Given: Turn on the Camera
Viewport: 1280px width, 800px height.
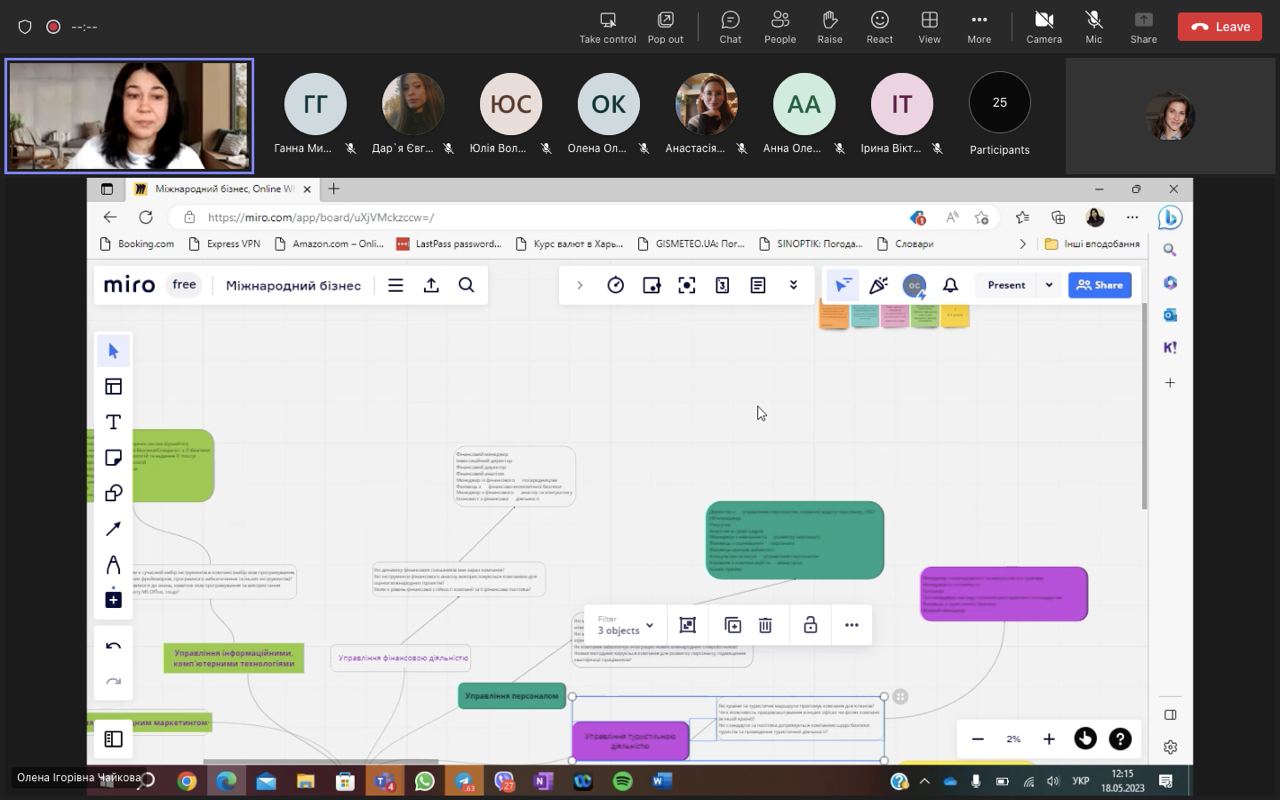Looking at the screenshot, I should 1043,27.
